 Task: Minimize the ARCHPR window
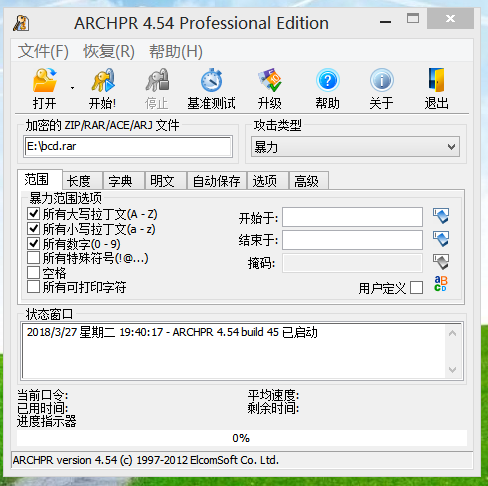point(385,22)
